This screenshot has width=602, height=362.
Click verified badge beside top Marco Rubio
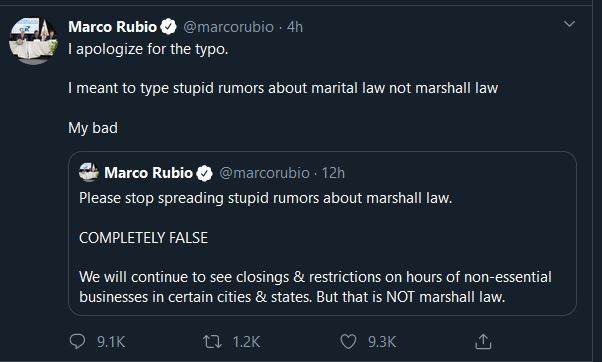168,27
